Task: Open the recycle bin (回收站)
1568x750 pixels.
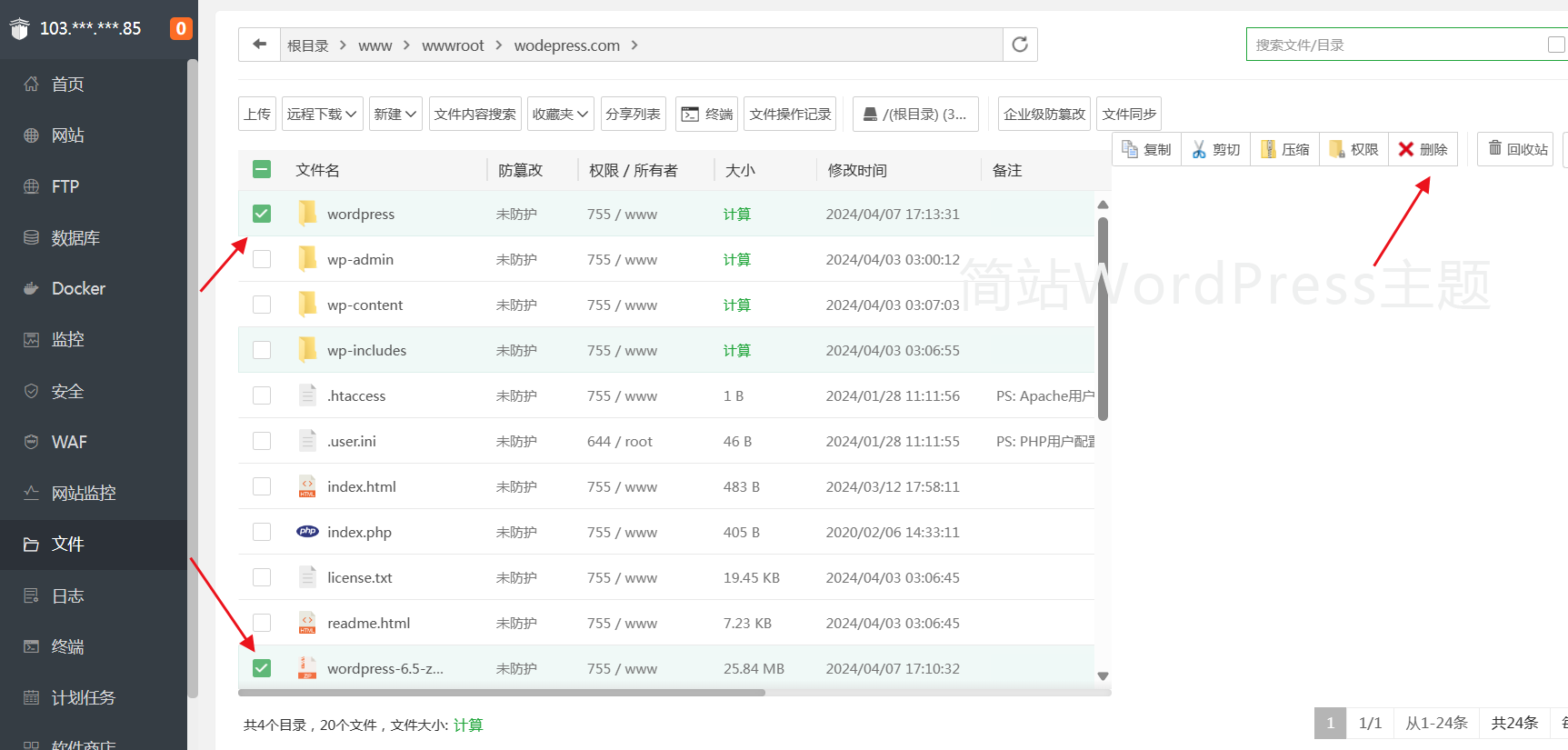Action: [x=1516, y=149]
